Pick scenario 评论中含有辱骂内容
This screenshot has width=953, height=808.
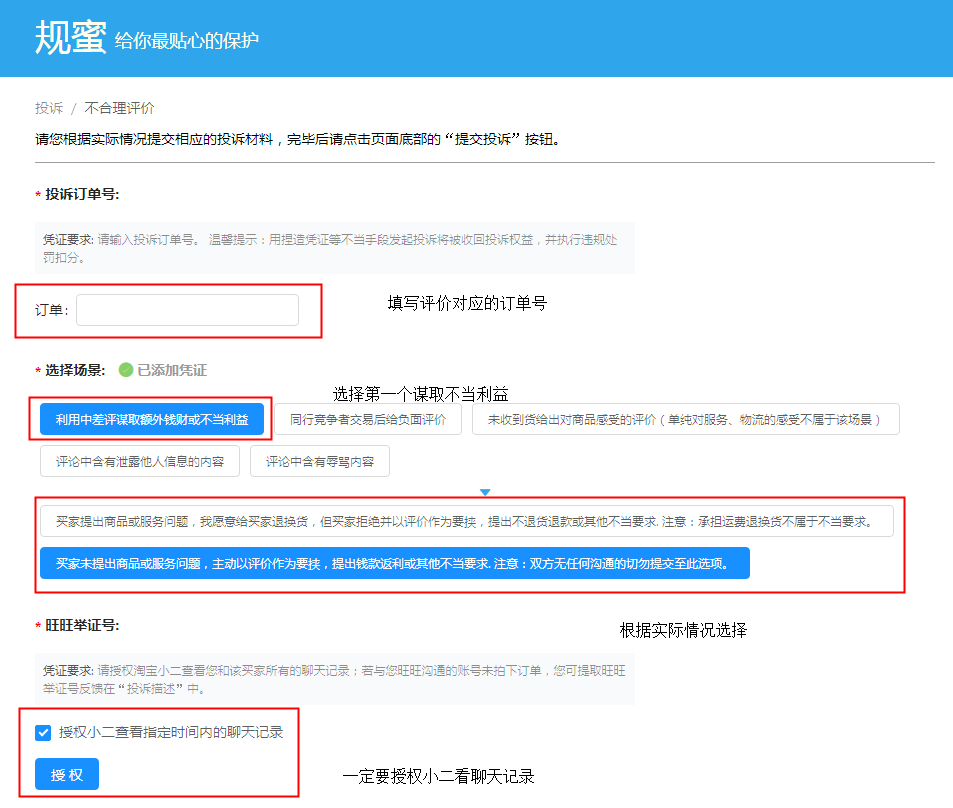click(x=319, y=461)
